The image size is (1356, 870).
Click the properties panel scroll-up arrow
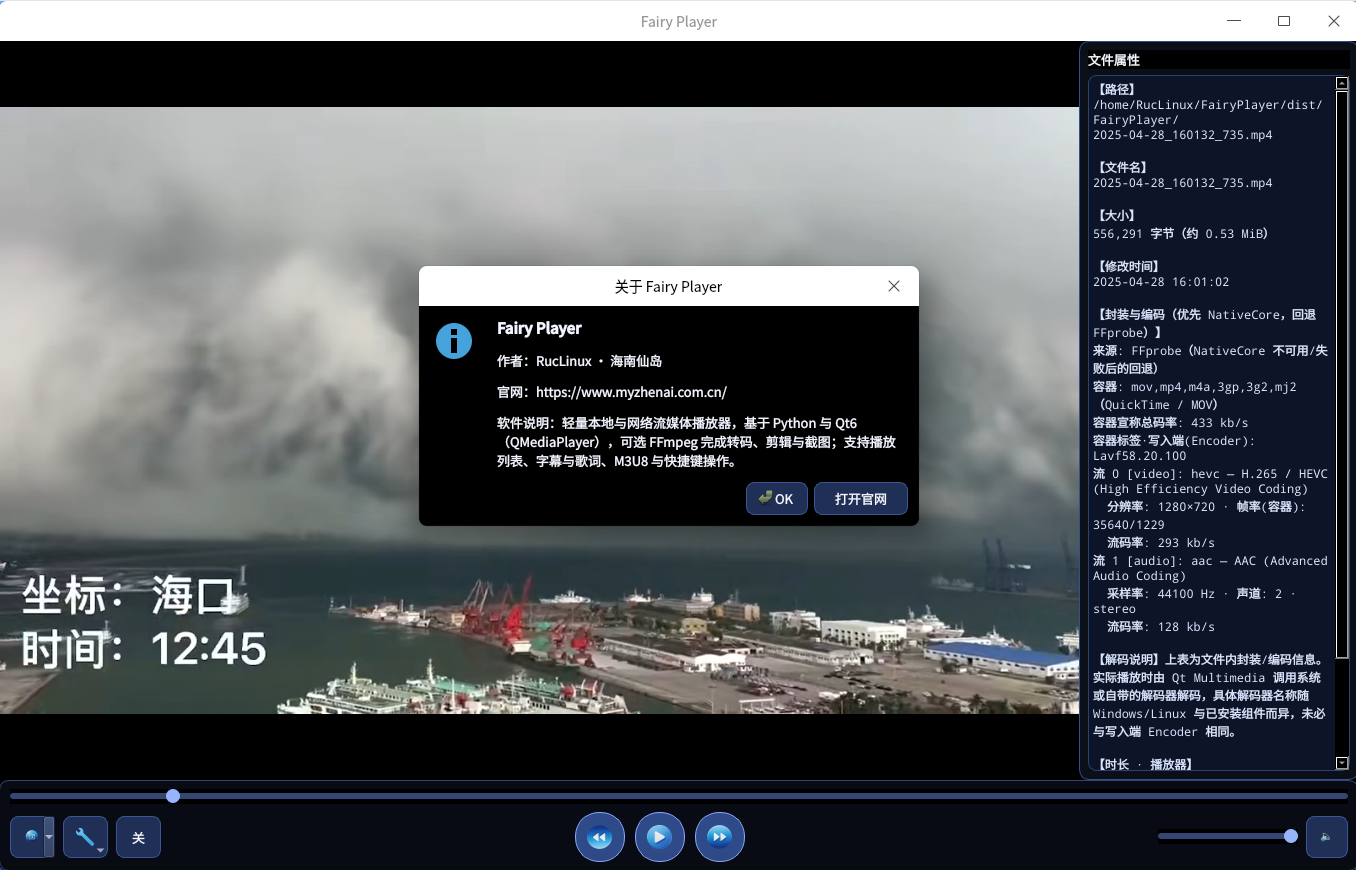[x=1342, y=83]
